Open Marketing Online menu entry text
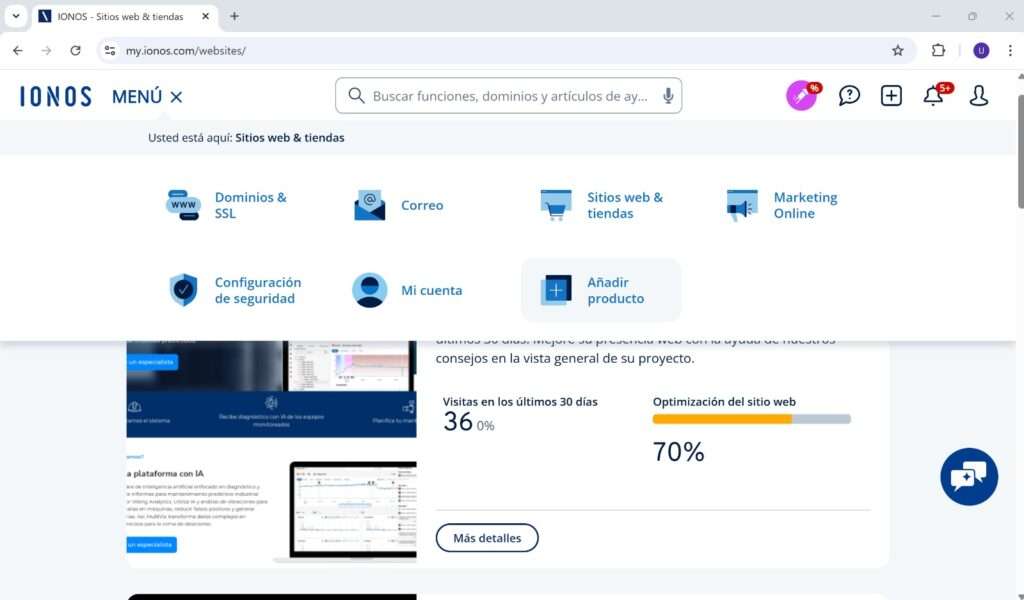 coord(805,205)
